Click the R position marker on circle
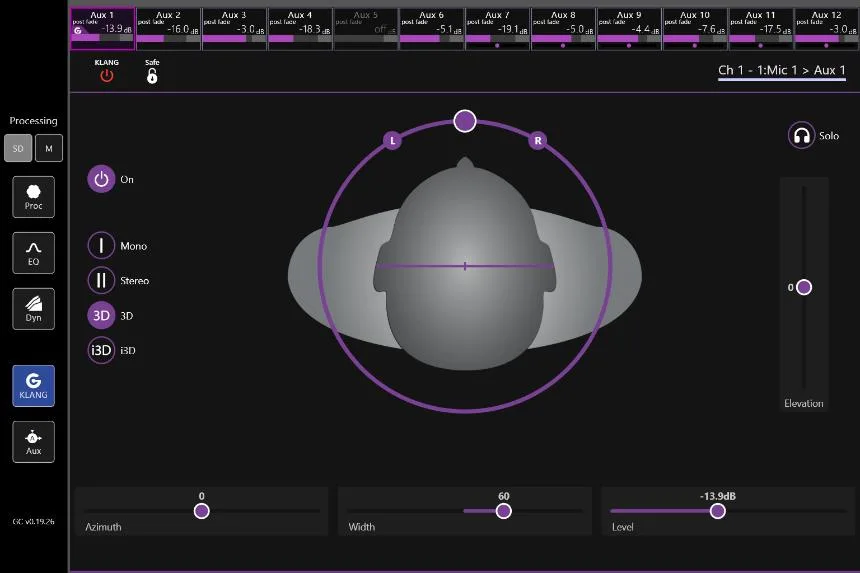The width and height of the screenshot is (860, 573). tap(538, 141)
